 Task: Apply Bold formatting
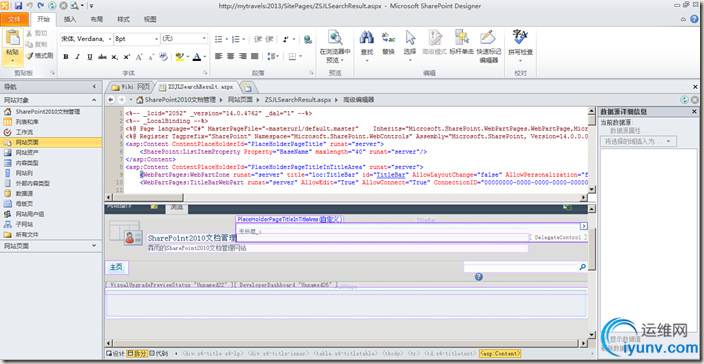66,57
